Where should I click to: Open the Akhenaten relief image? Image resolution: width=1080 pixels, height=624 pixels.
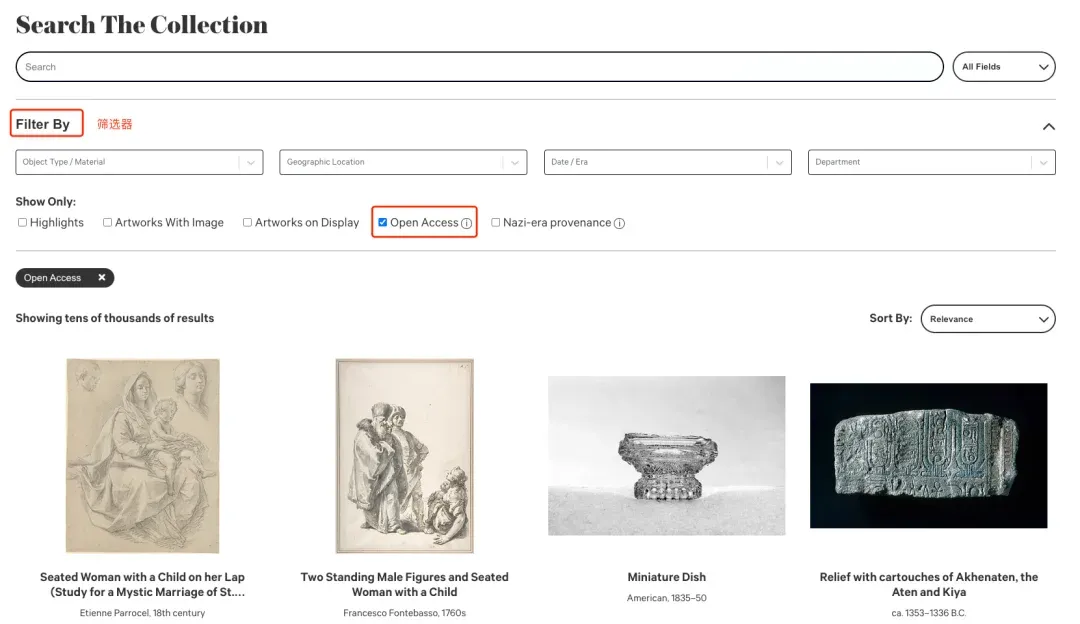928,455
